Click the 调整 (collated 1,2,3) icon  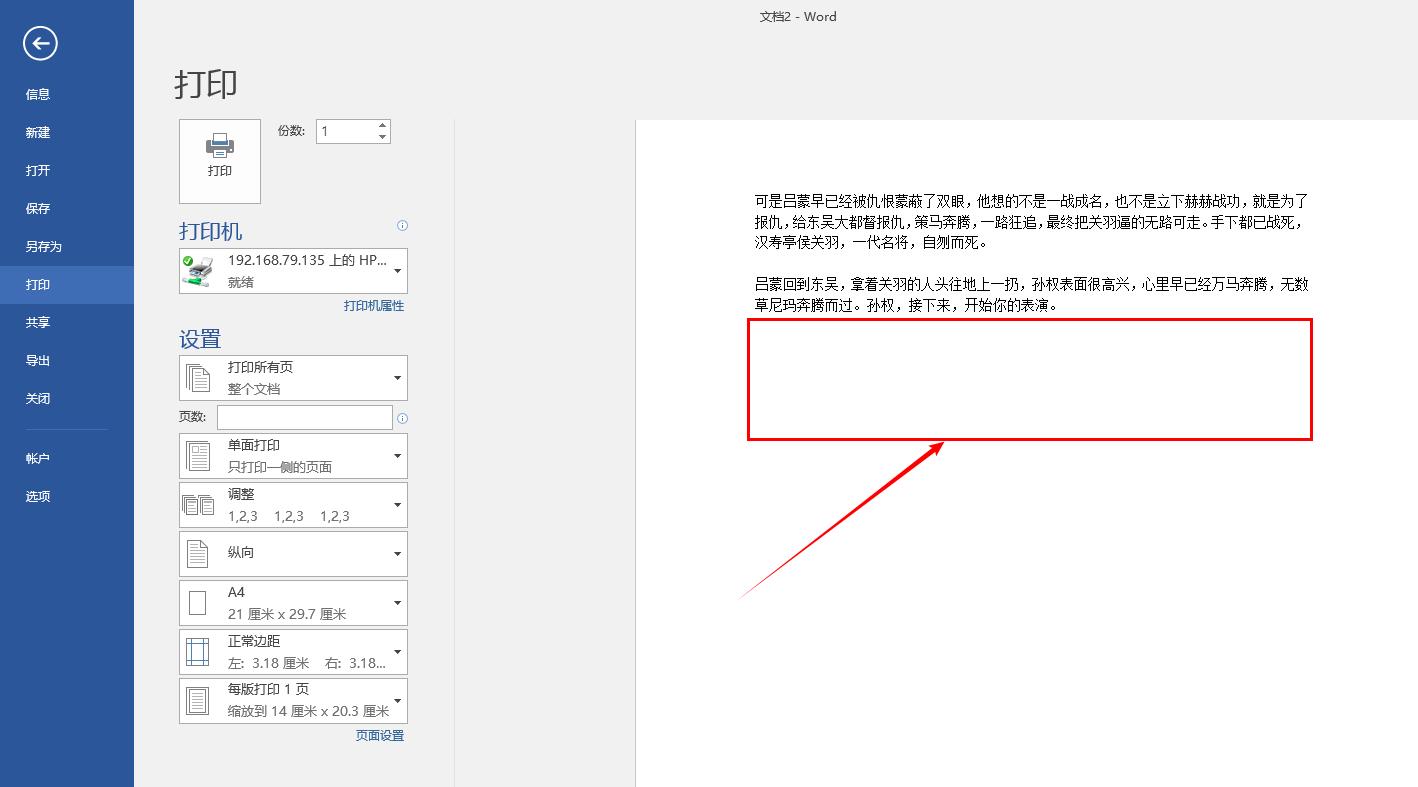click(198, 504)
